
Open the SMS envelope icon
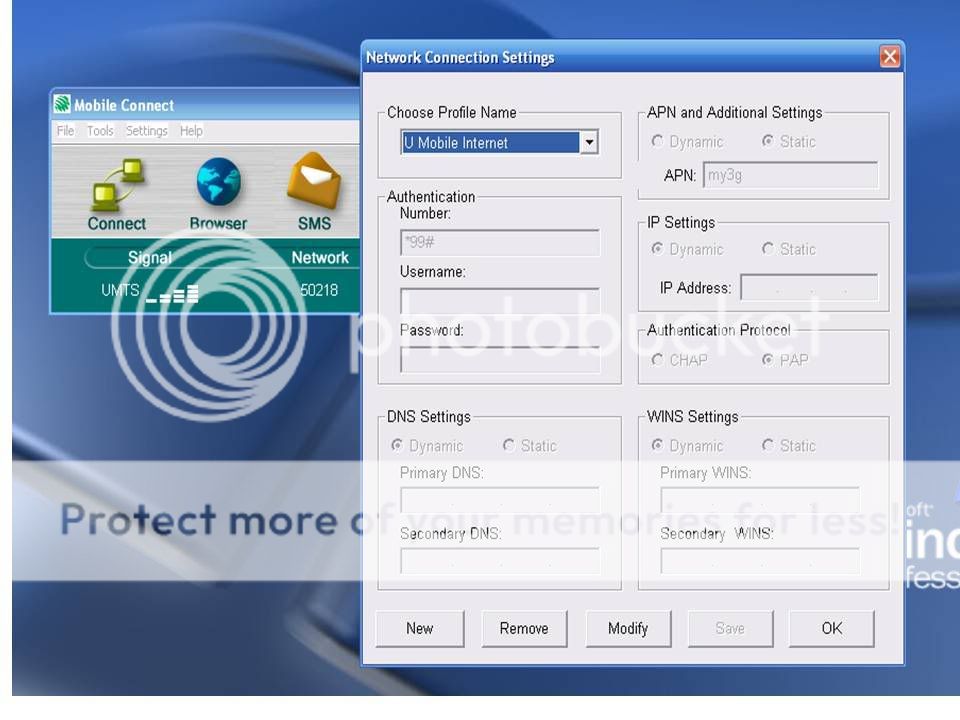314,182
